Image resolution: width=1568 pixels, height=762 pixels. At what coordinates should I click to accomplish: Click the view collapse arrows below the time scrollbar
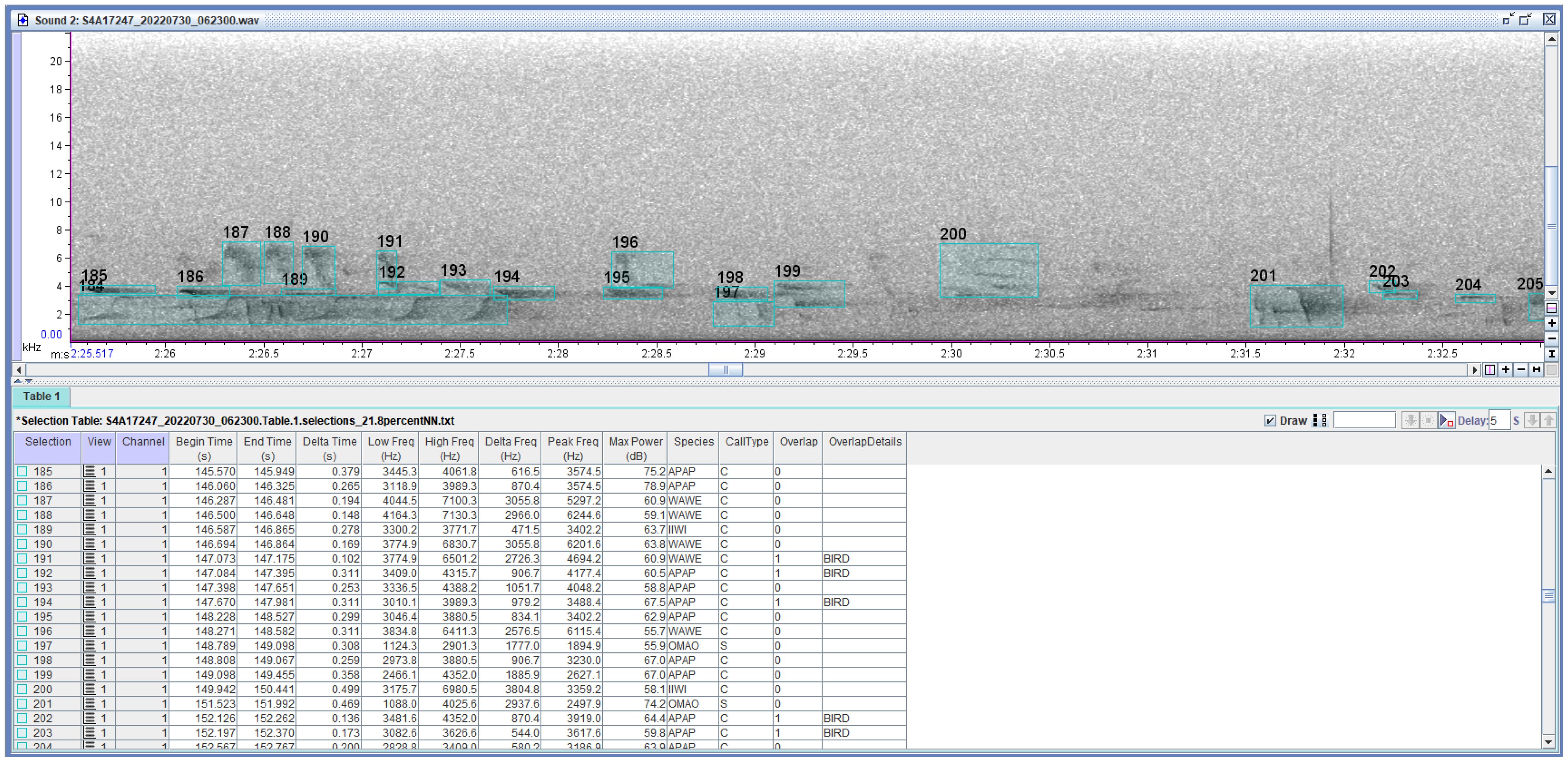coord(23,381)
